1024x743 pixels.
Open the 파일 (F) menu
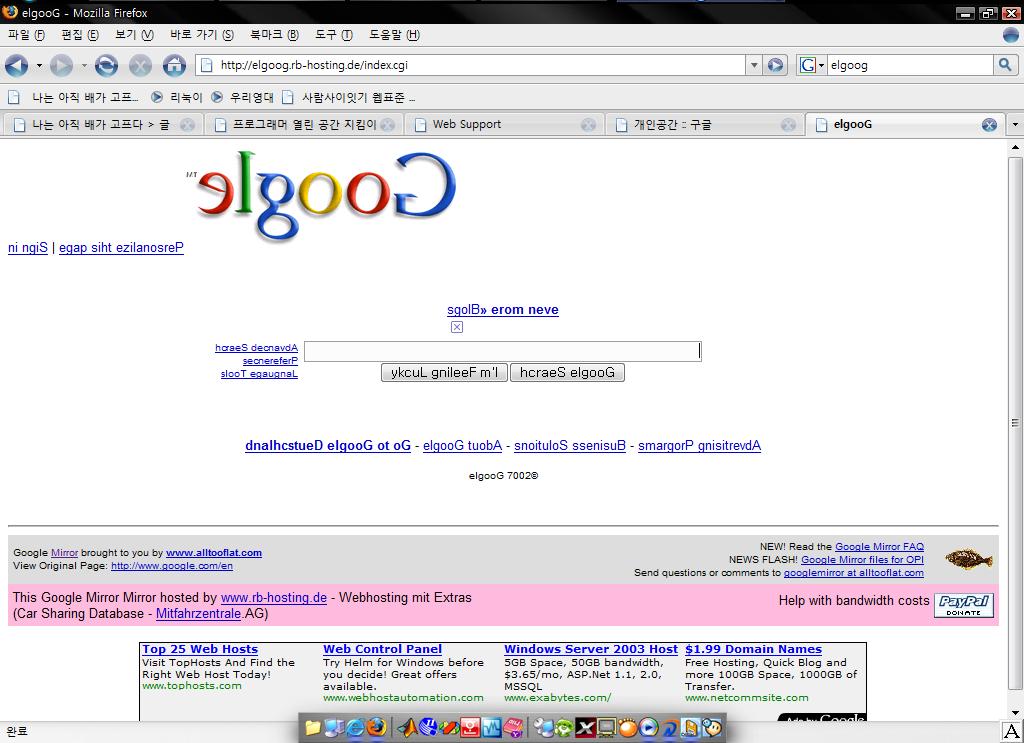(26, 35)
